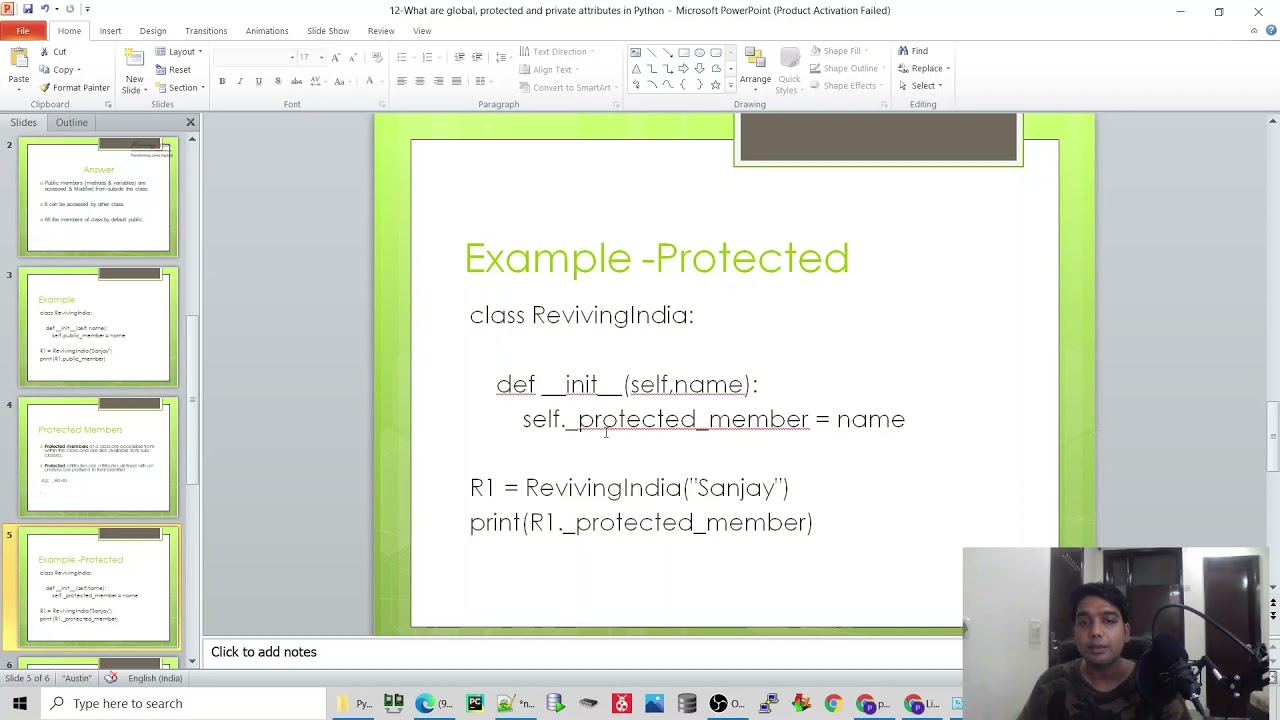Cut the selected content
Screen dimensions: 1280x720
53,51
